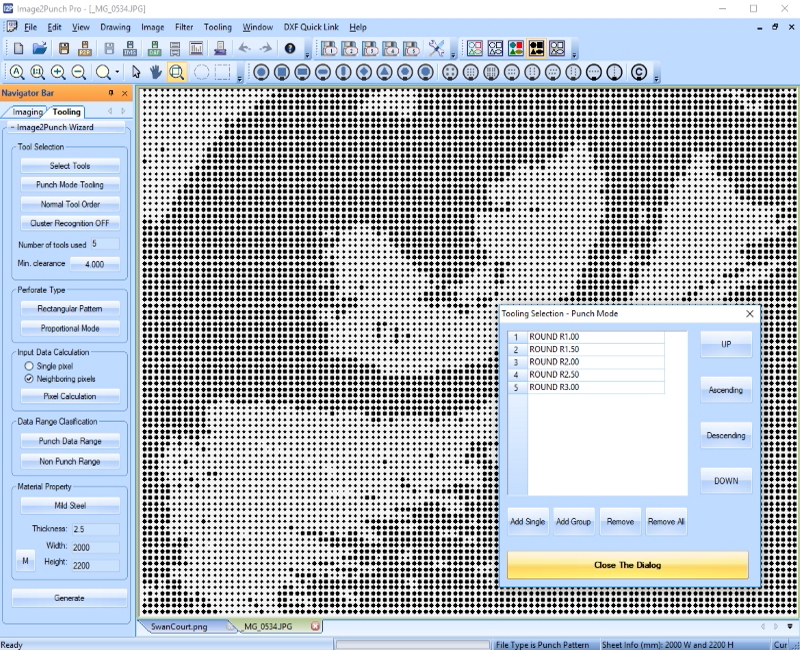Click the zoom out magnifier icon
The height and width of the screenshot is (650, 800).
[x=79, y=72]
